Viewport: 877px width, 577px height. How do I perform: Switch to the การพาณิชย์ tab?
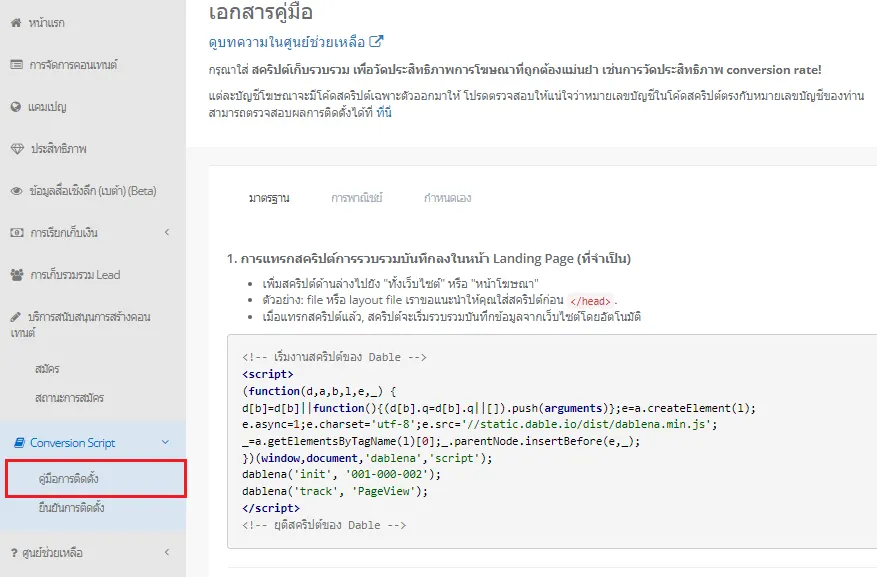click(x=357, y=198)
